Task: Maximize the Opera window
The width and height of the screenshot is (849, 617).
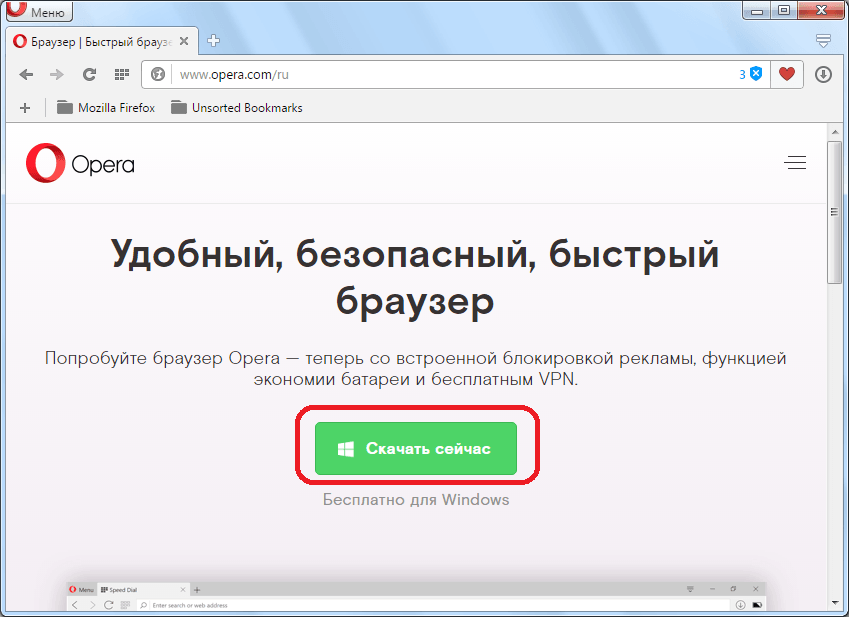Action: [x=783, y=10]
